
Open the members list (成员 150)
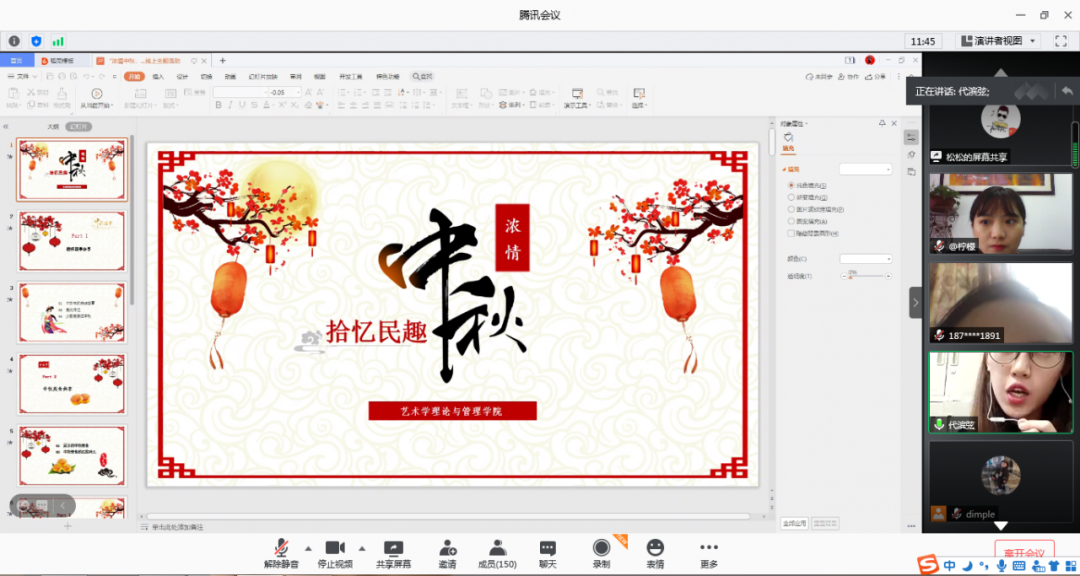point(497,548)
